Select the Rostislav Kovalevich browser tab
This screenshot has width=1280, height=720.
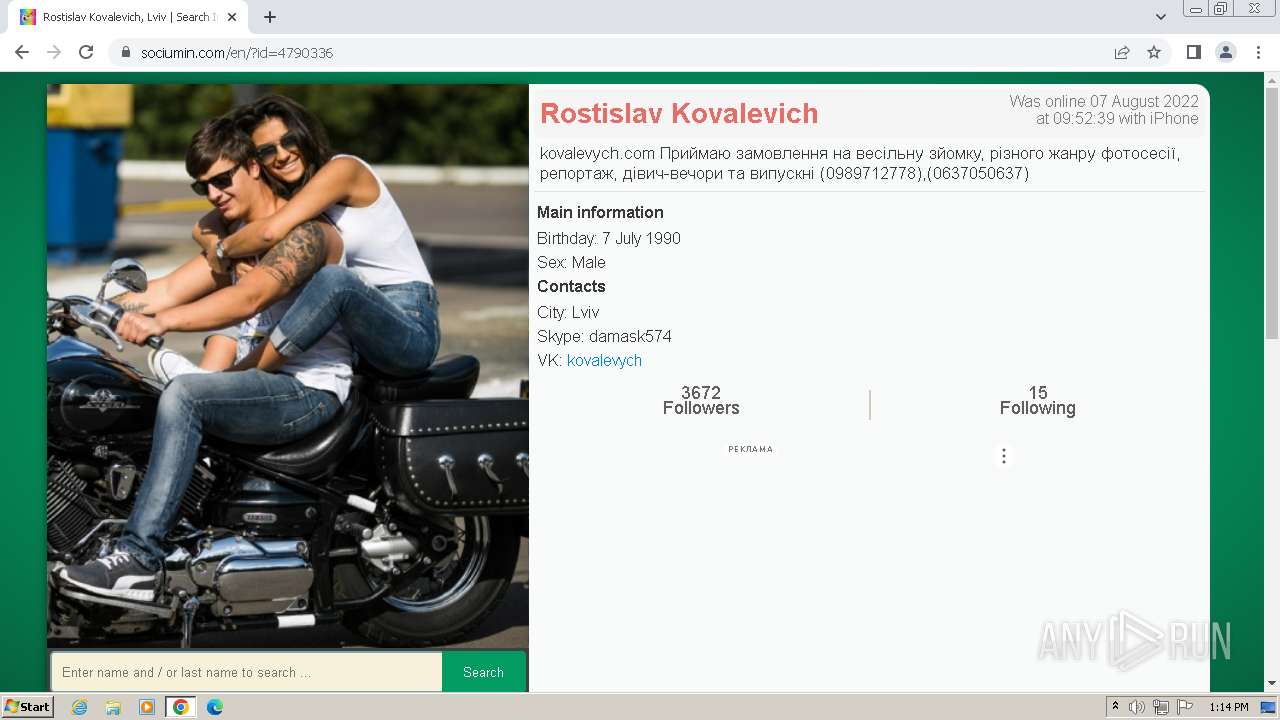pos(128,17)
